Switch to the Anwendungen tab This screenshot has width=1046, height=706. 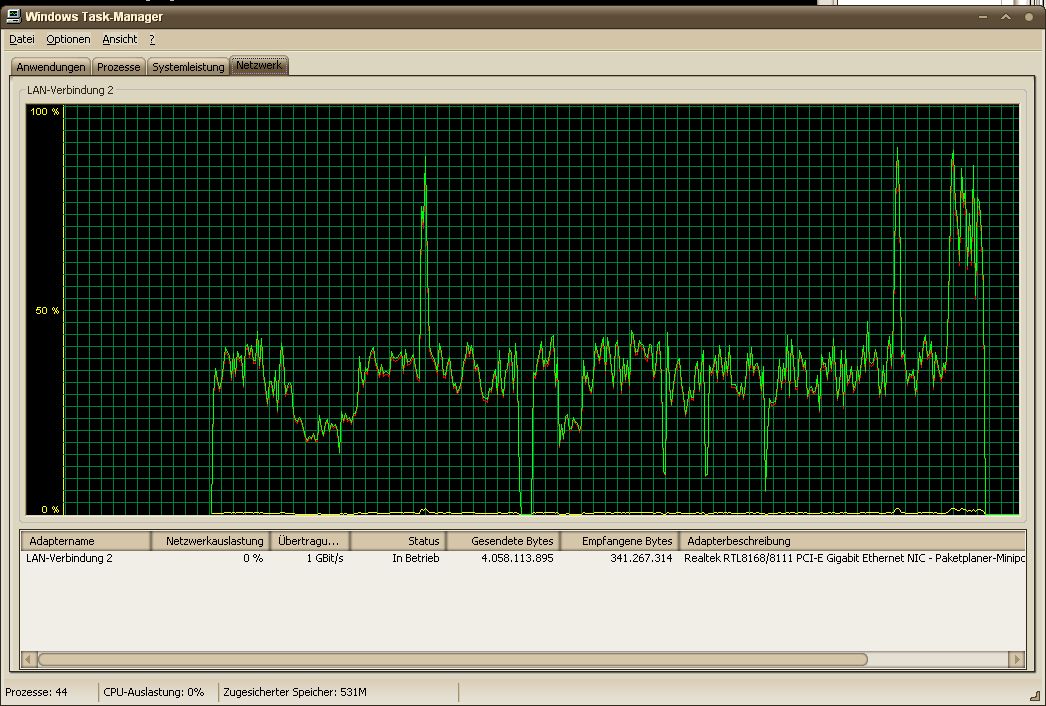[50, 67]
